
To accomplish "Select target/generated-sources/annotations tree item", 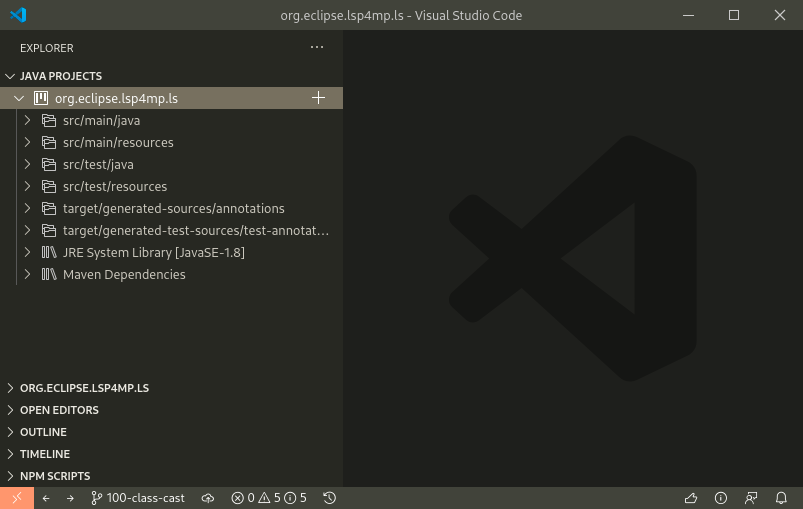I will pyautogui.click(x=172, y=208).
